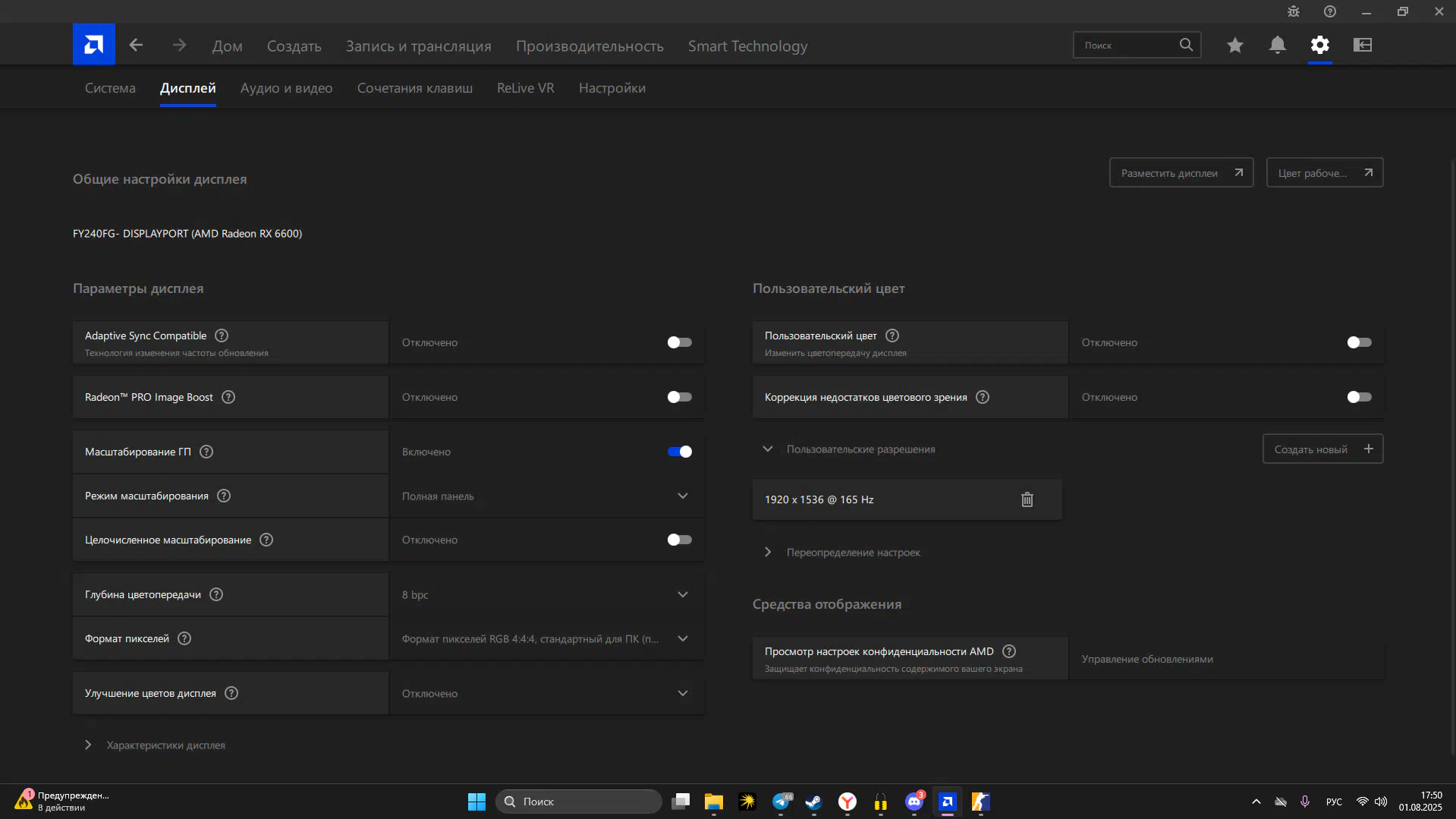Screen dimensions: 1456x819
Task: Switch to the Сочетания клавиш tab
Action: tap(415, 88)
